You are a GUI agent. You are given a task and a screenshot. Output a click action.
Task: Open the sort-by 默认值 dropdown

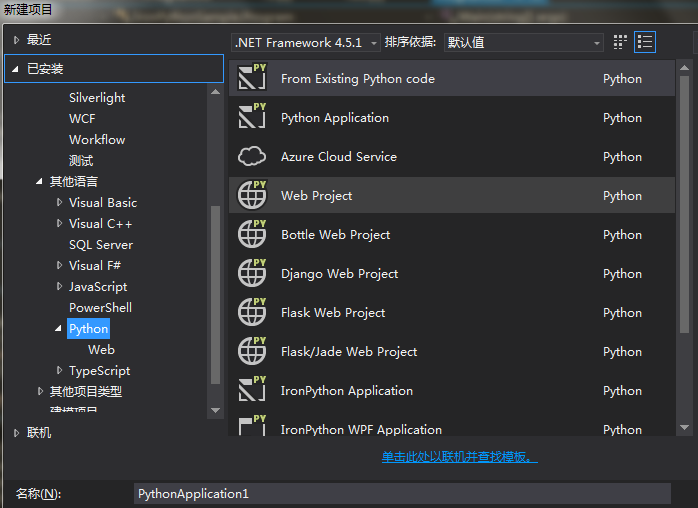click(x=524, y=43)
